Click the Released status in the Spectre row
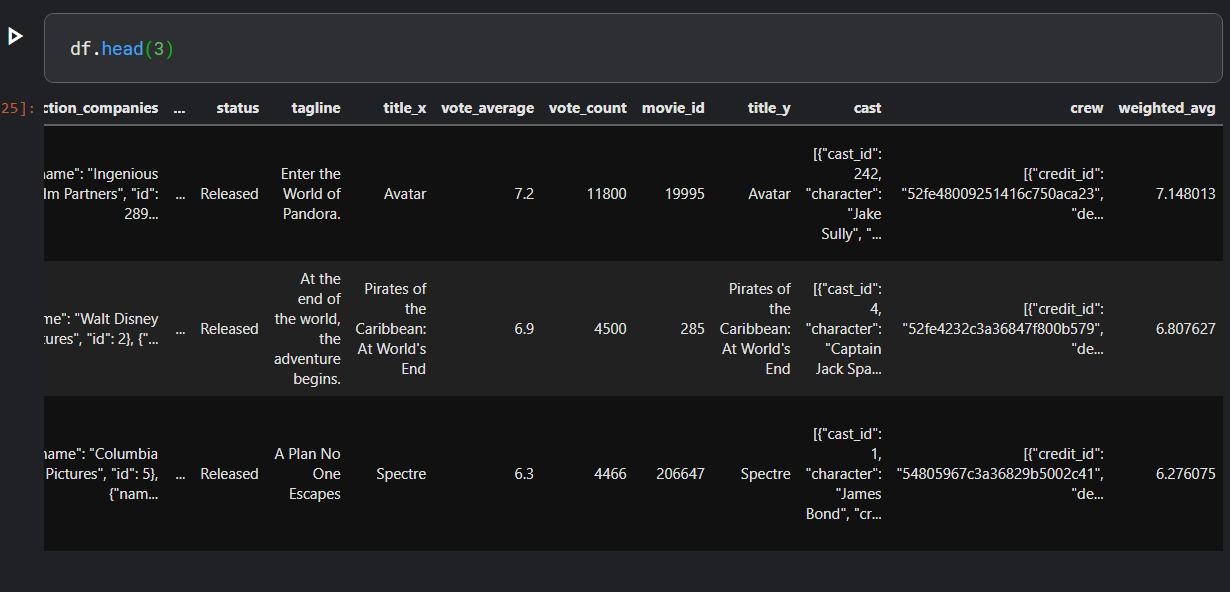This screenshot has height=592, width=1230. (229, 474)
